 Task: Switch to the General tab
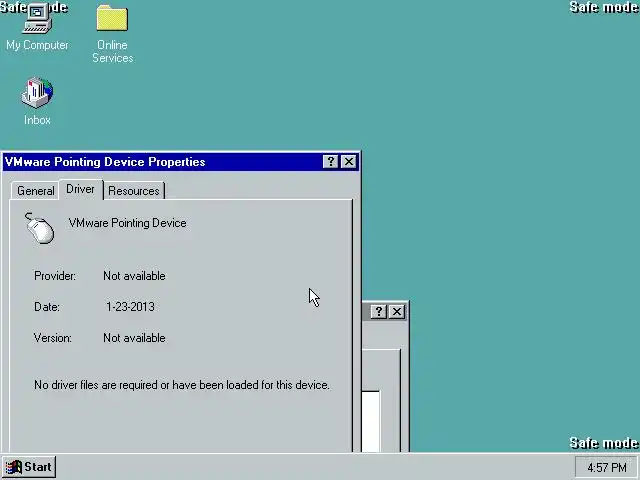coord(36,191)
